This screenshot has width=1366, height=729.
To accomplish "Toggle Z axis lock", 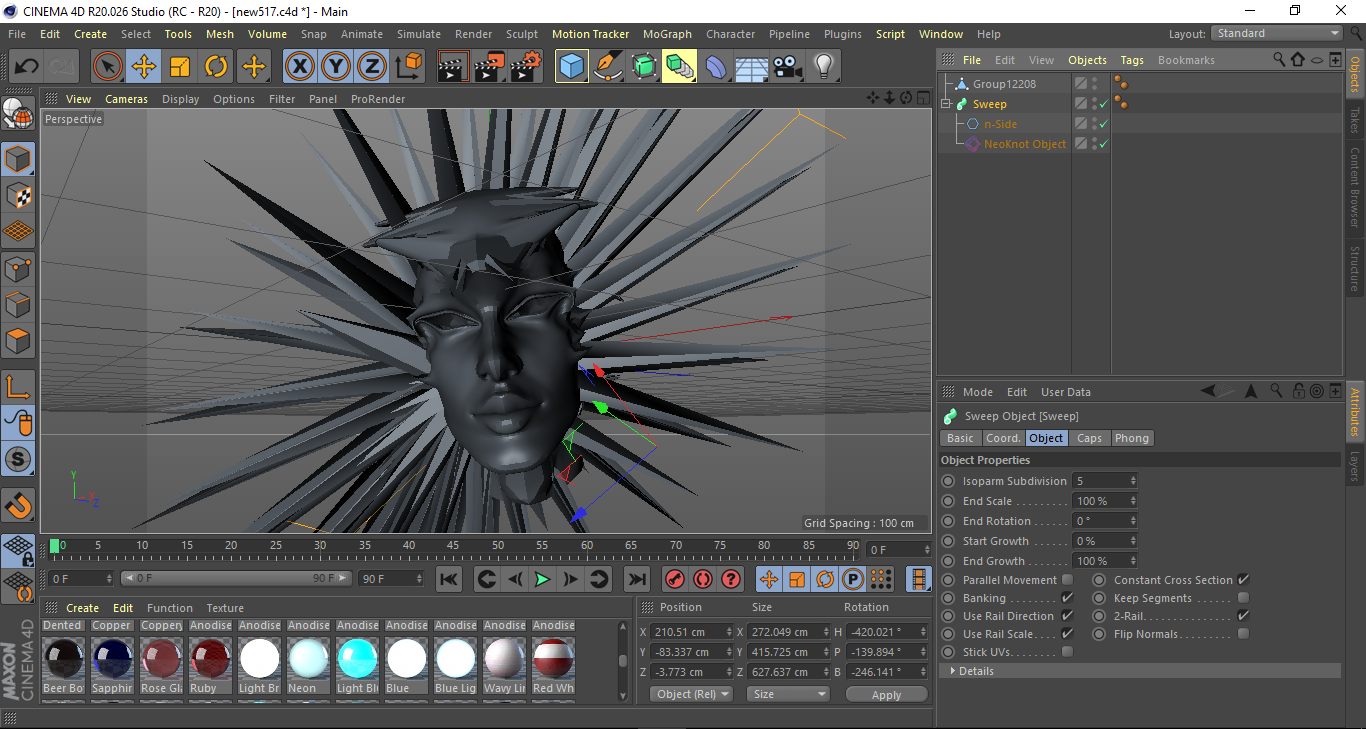I will (x=372, y=67).
